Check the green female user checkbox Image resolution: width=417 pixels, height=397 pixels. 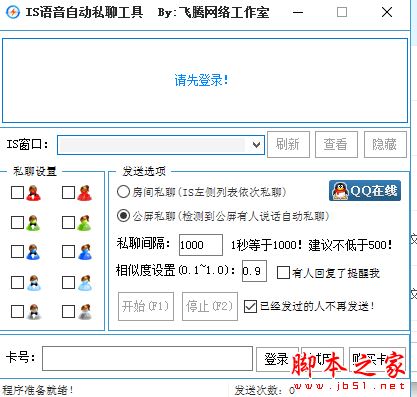pos(68,223)
